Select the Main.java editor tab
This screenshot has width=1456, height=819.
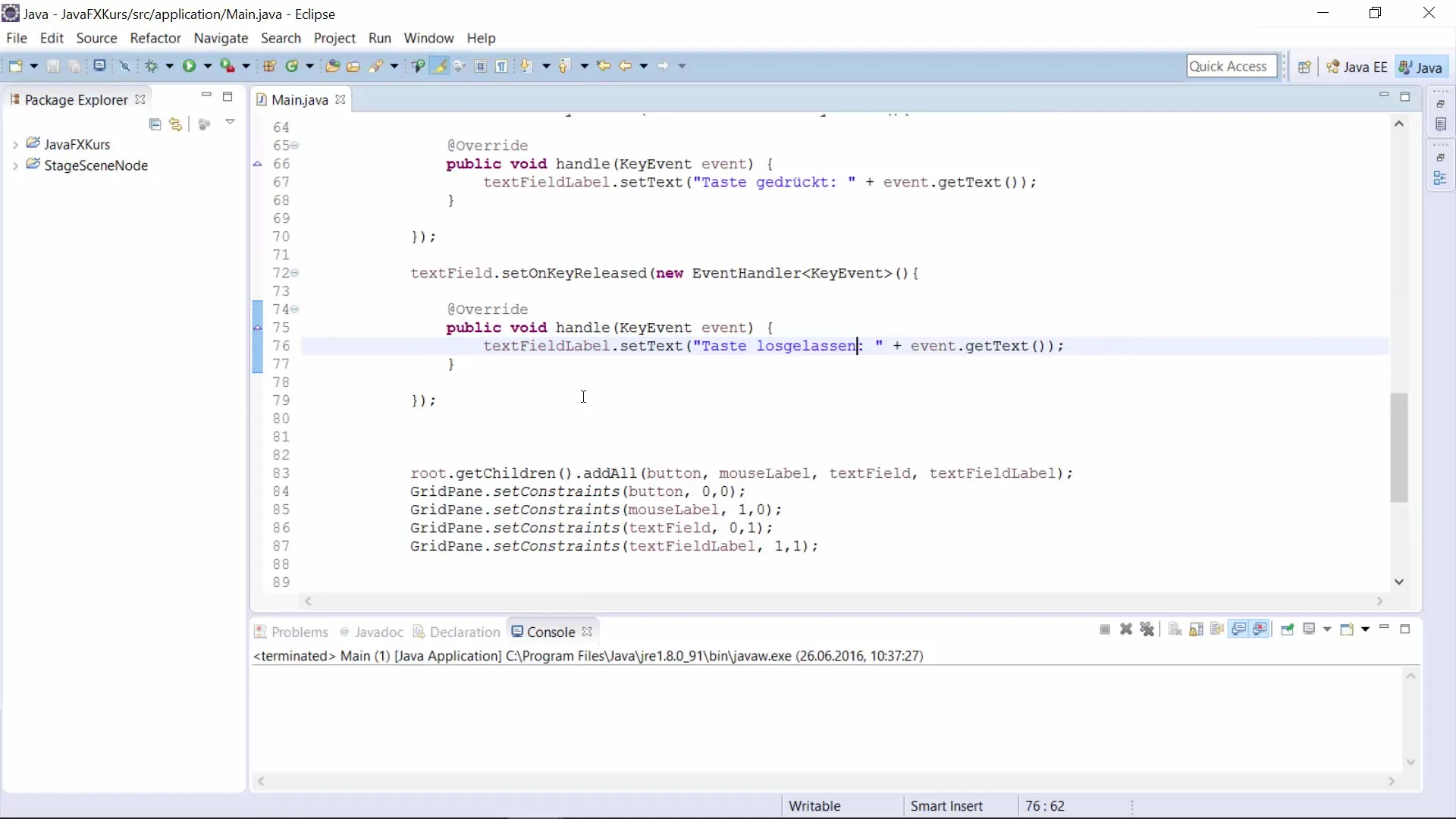[x=300, y=100]
